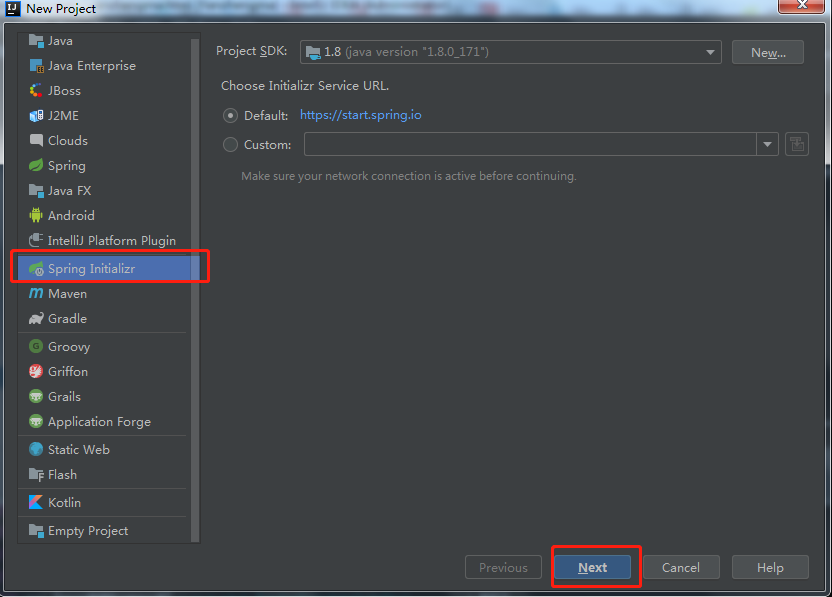Click the Custom URL input field

pos(530,144)
